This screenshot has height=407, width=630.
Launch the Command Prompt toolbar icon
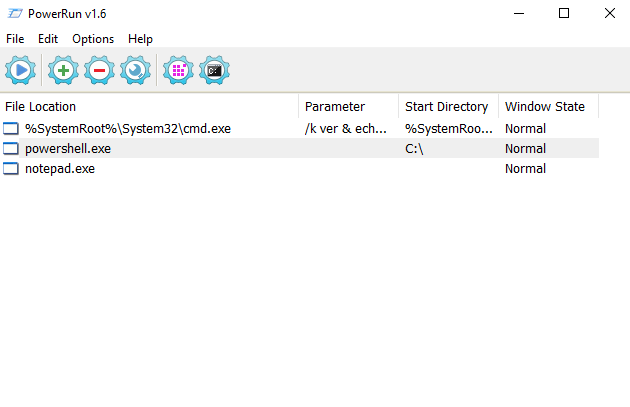pyautogui.click(x=214, y=70)
